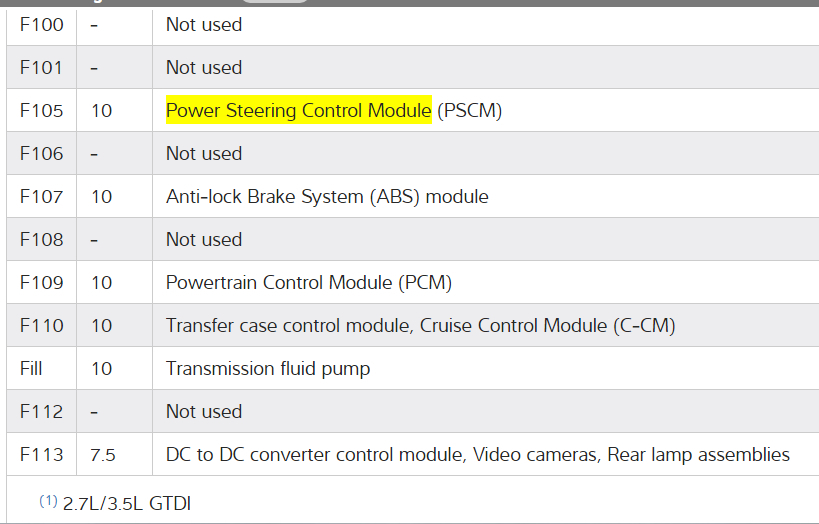The image size is (819, 524).
Task: Select the 7.5 amp rating cell
Action: [103, 455]
